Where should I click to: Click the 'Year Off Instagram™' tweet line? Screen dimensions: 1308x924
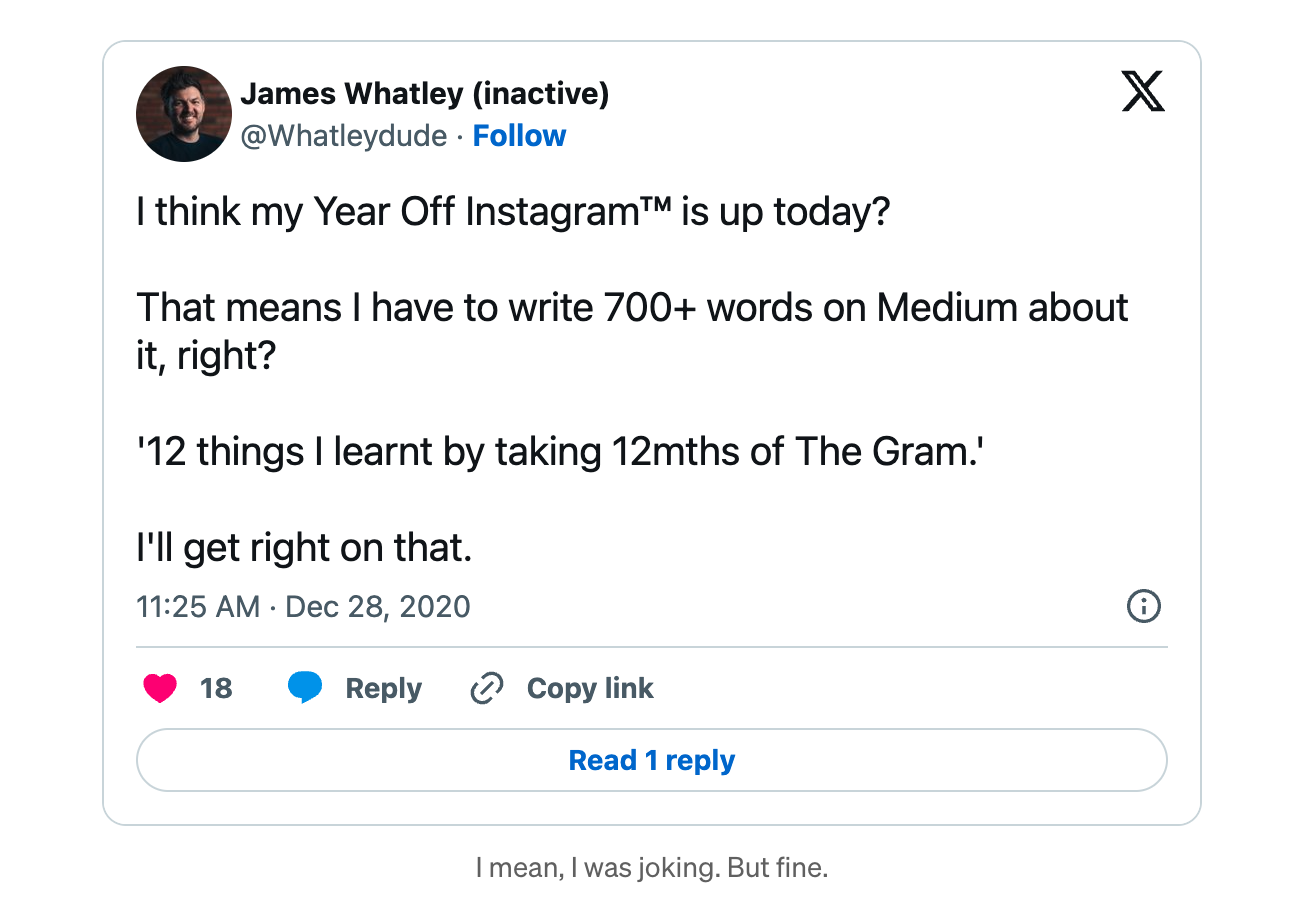(x=512, y=213)
